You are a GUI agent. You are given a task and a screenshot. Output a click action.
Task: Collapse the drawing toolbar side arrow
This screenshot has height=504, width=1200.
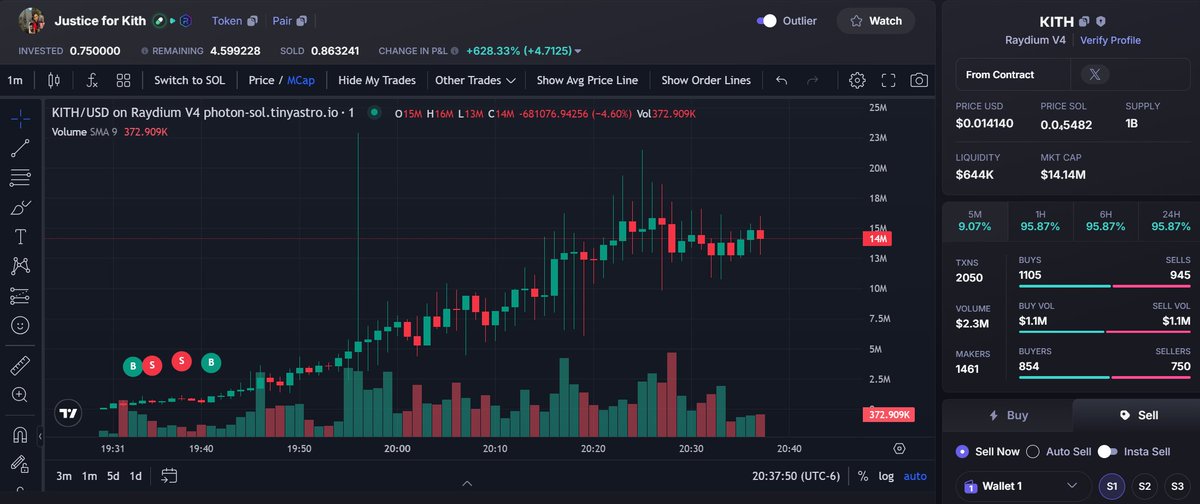click(x=40, y=437)
